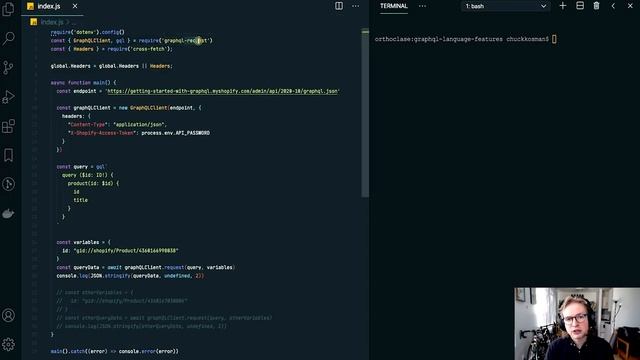Open the Bookmarks view icon
This screenshot has width=640, height=360.
tap(8, 155)
